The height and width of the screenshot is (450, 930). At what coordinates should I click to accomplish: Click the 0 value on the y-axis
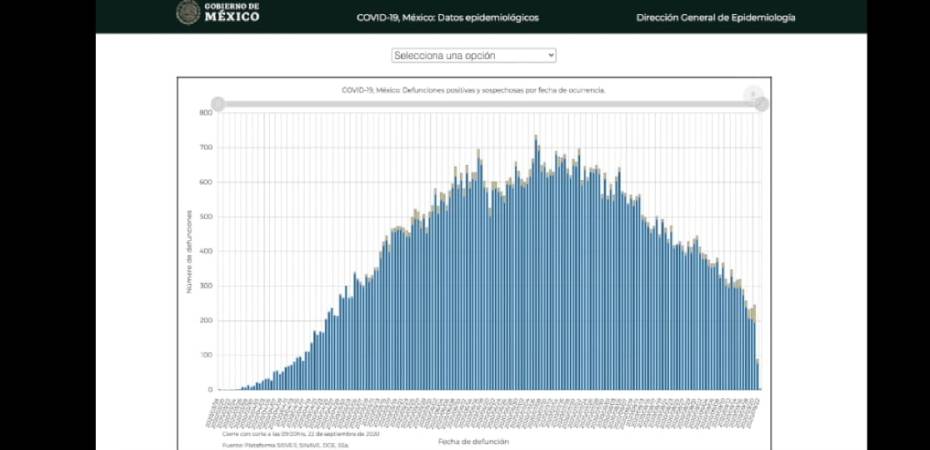[210, 390]
